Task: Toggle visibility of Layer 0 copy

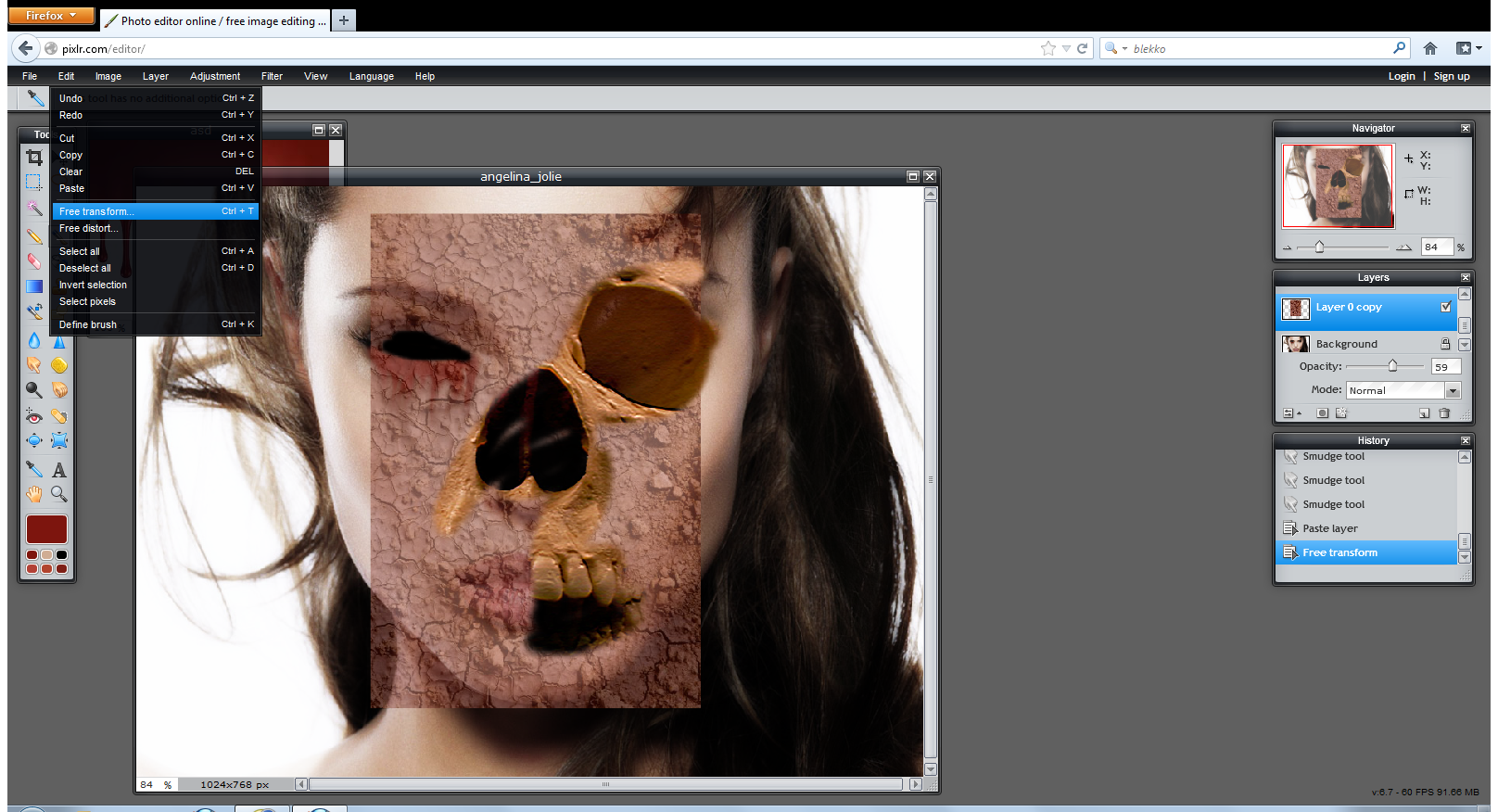Action: click(x=1446, y=307)
